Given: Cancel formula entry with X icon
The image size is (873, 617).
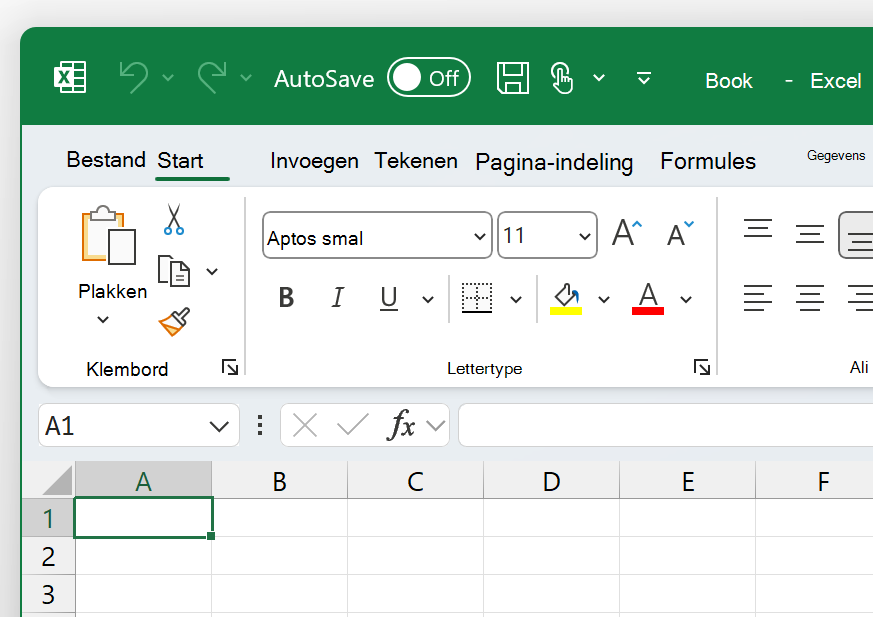Looking at the screenshot, I should point(305,426).
